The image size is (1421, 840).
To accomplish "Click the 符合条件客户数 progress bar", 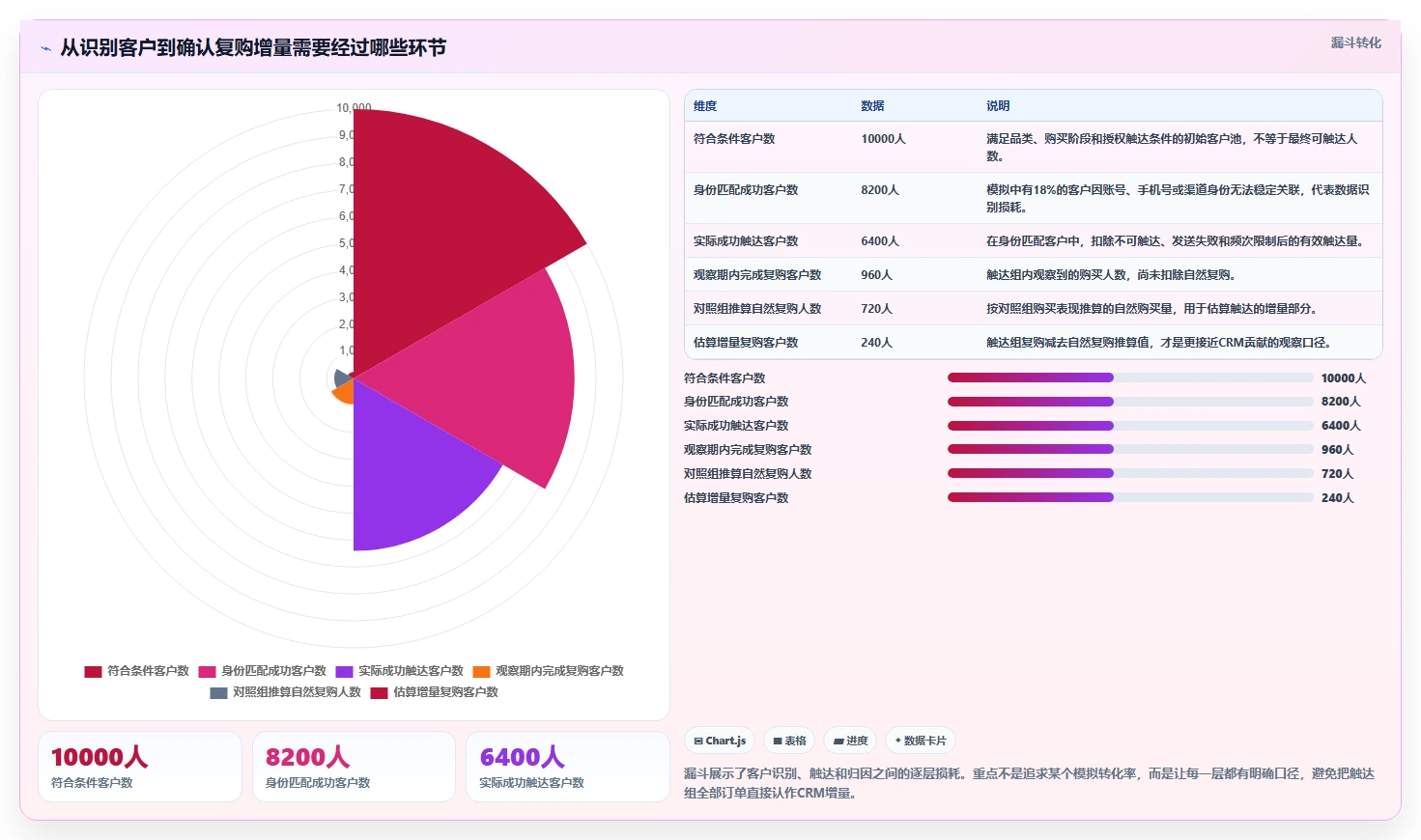I will 1130,378.
